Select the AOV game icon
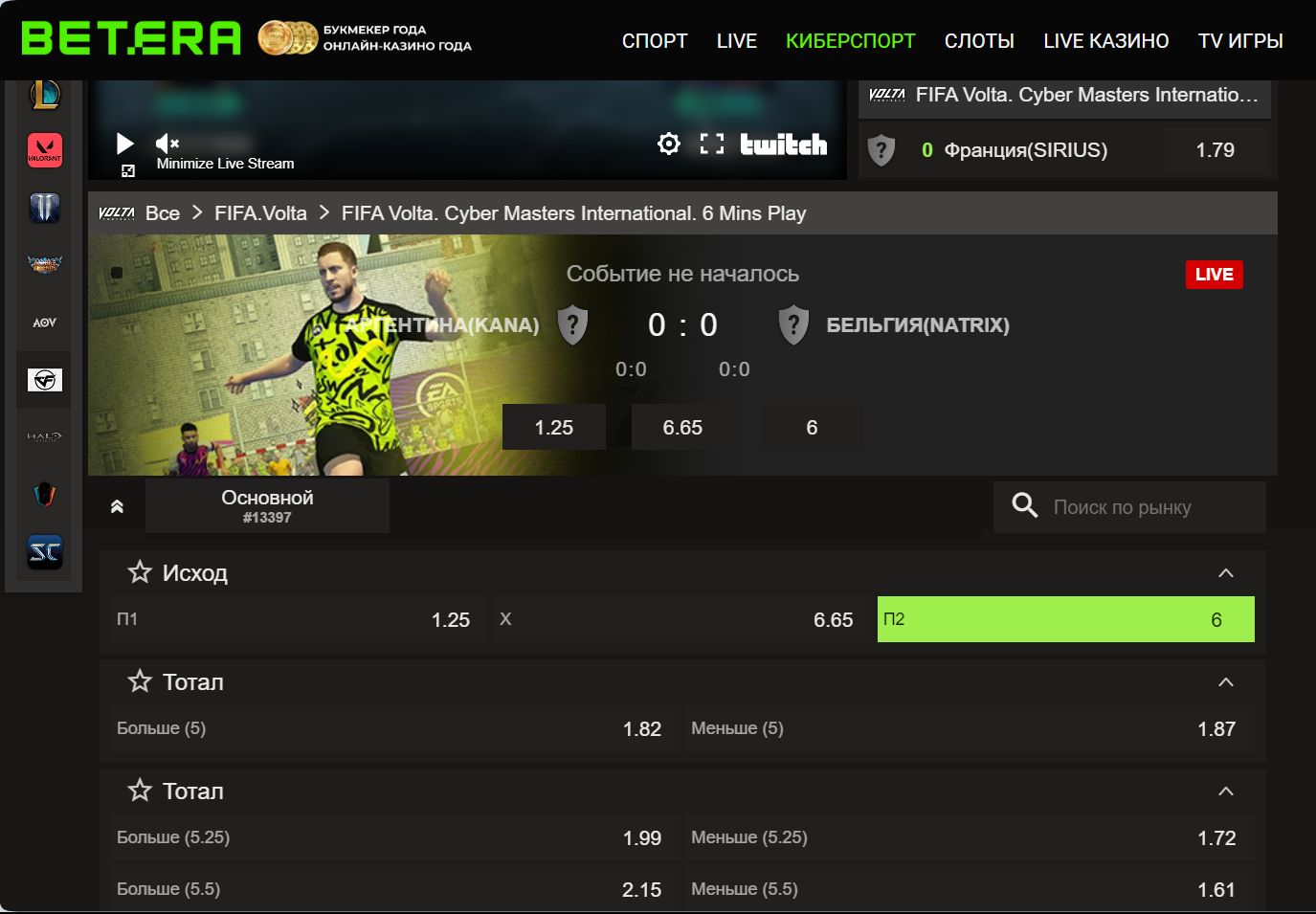Image resolution: width=1316 pixels, height=914 pixels. click(45, 323)
